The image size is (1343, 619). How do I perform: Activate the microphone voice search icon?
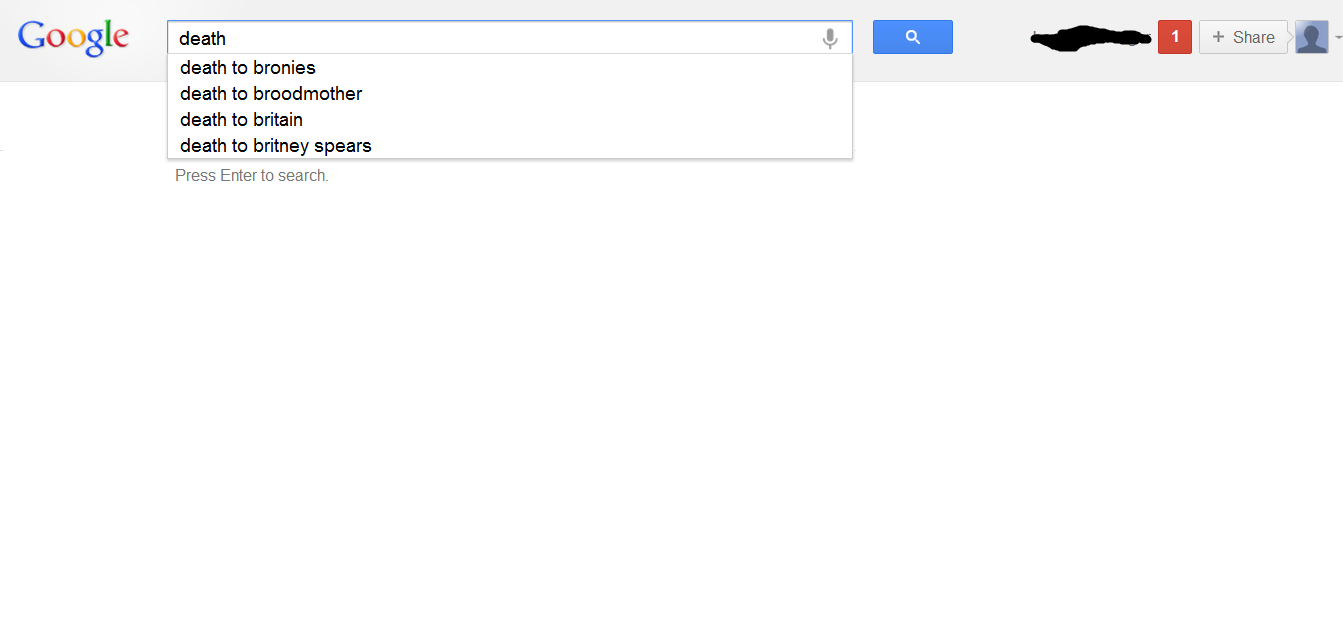click(x=829, y=38)
